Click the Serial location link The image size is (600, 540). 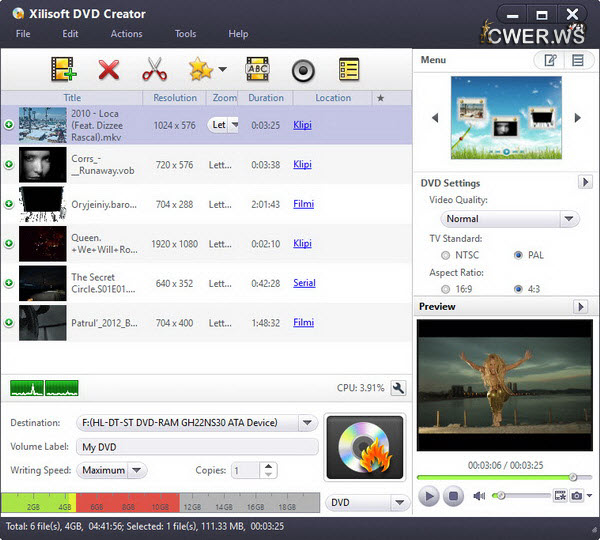tap(304, 283)
